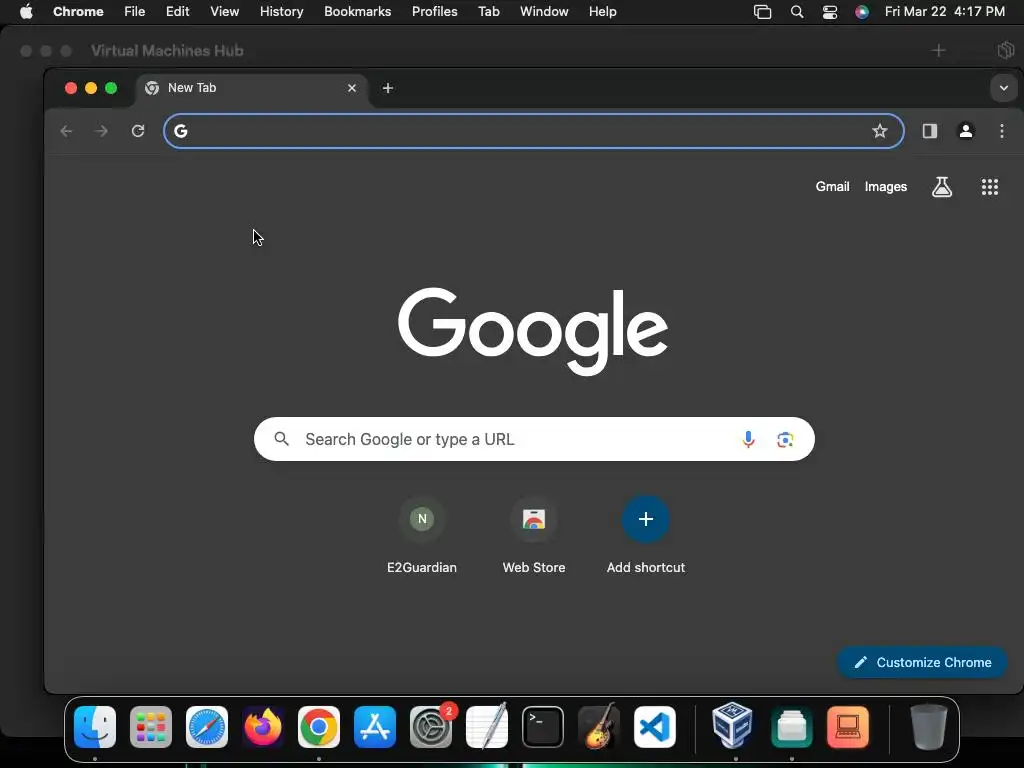Open the Apple menu
Image resolution: width=1024 pixels, height=768 pixels.
pyautogui.click(x=26, y=12)
